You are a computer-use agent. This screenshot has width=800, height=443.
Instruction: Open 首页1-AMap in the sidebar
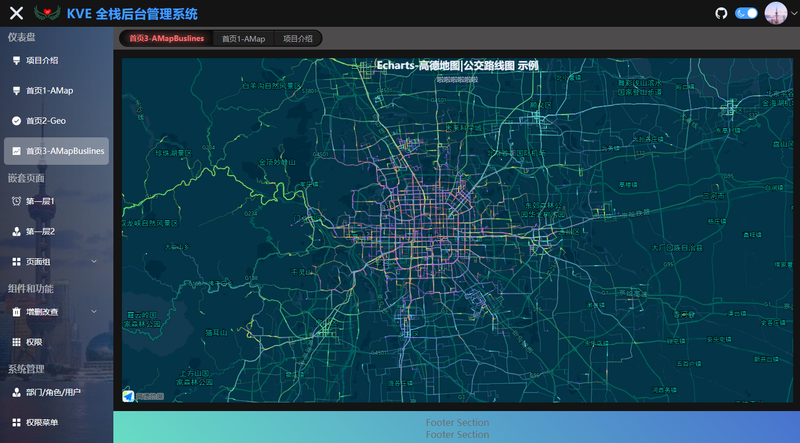tap(56, 90)
